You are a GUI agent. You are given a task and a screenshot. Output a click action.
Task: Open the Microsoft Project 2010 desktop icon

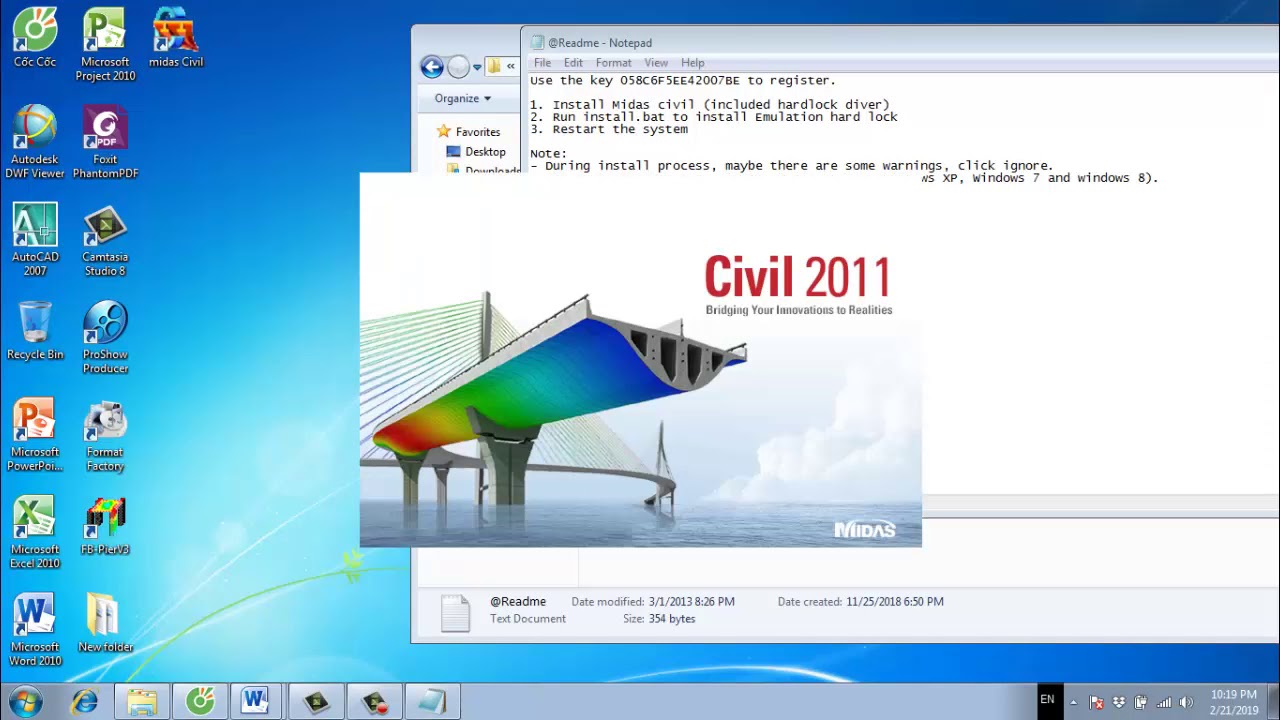pos(105,45)
